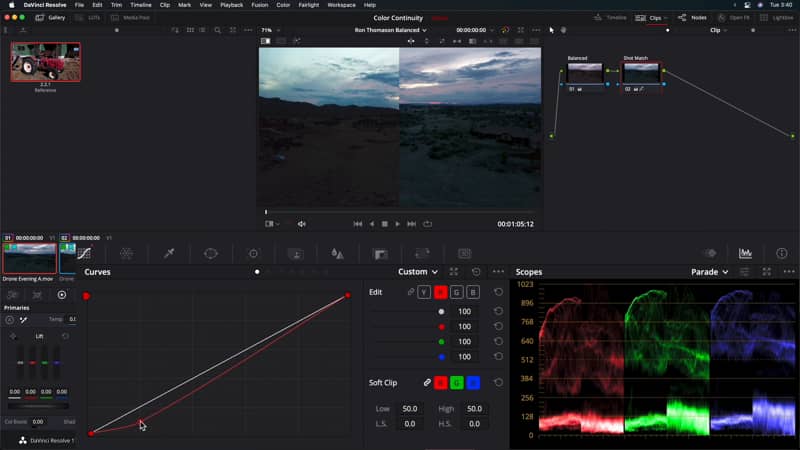Select the color picker eyedropper palette icon
Viewport: 800px width, 450px height.
click(x=169, y=254)
